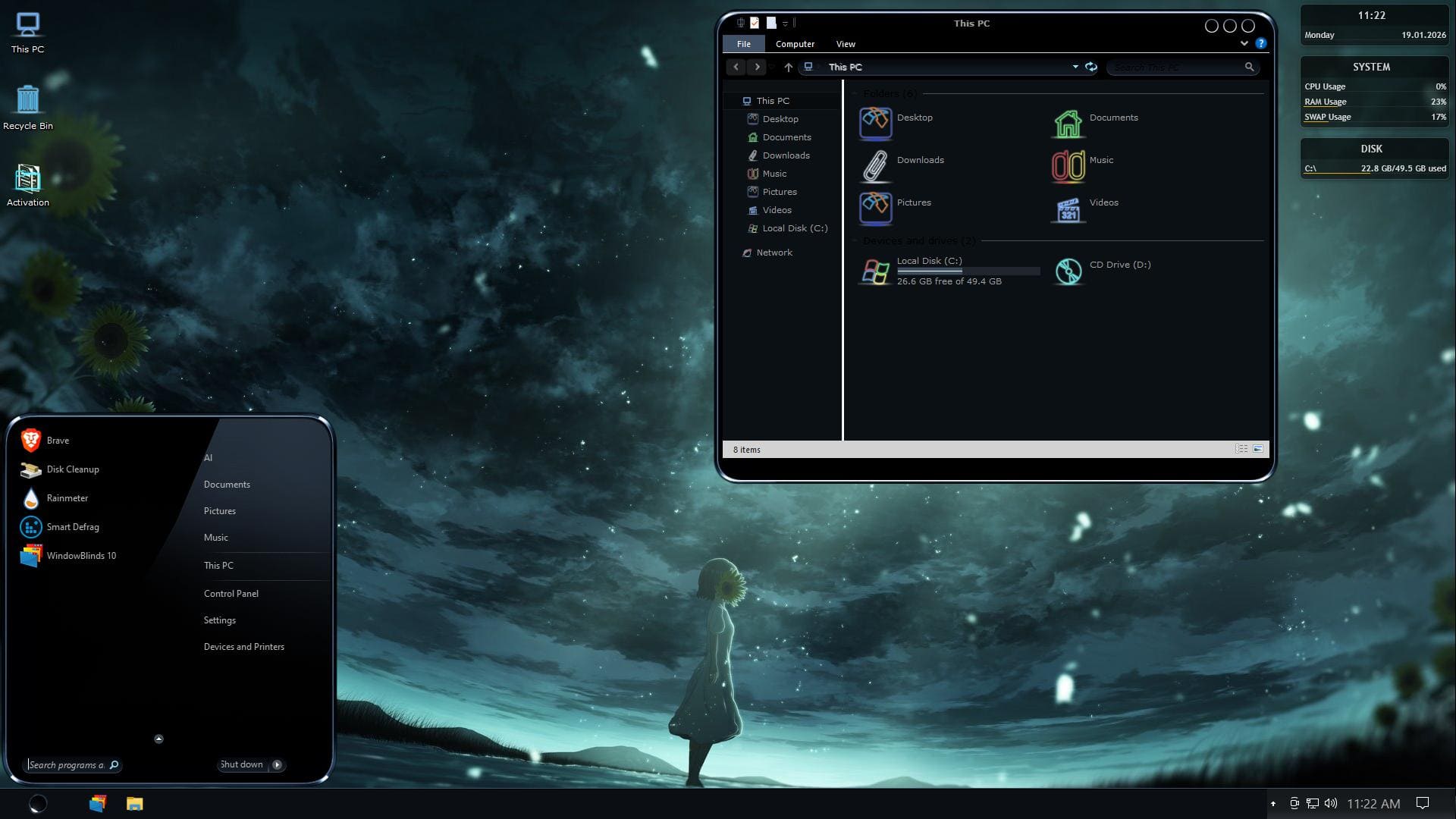Open the Activation desktop shortcut
Image resolution: width=1456 pixels, height=819 pixels.
coord(28,185)
